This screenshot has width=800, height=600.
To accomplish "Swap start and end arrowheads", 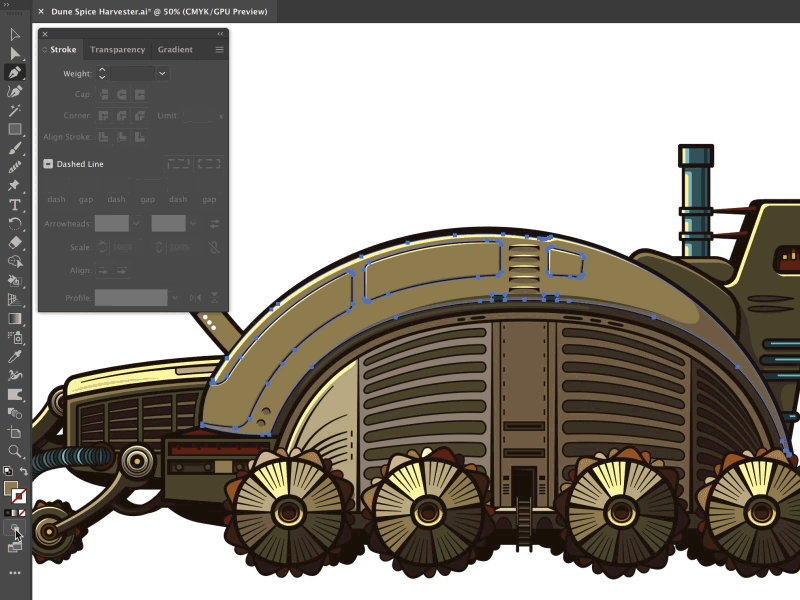I will 215,223.
